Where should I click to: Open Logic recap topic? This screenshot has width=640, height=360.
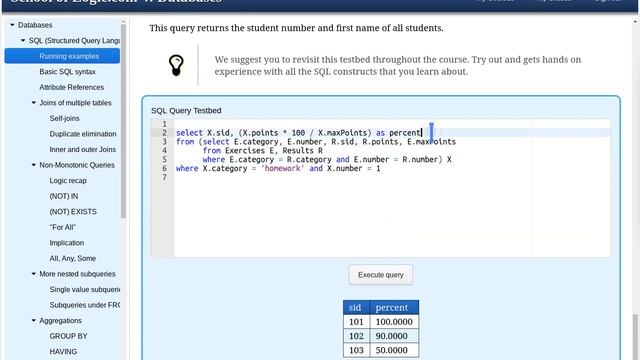pos(68,180)
